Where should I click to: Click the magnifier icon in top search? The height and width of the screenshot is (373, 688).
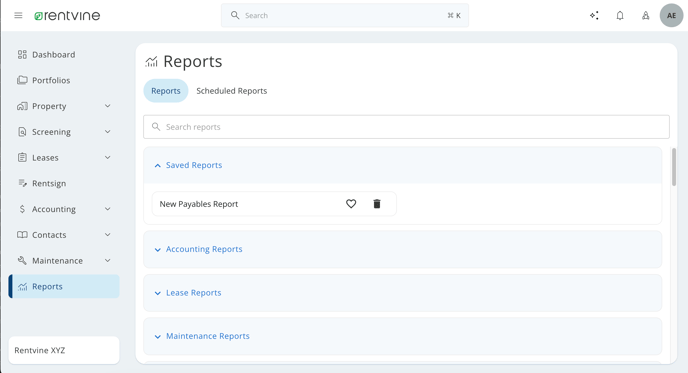click(x=235, y=15)
